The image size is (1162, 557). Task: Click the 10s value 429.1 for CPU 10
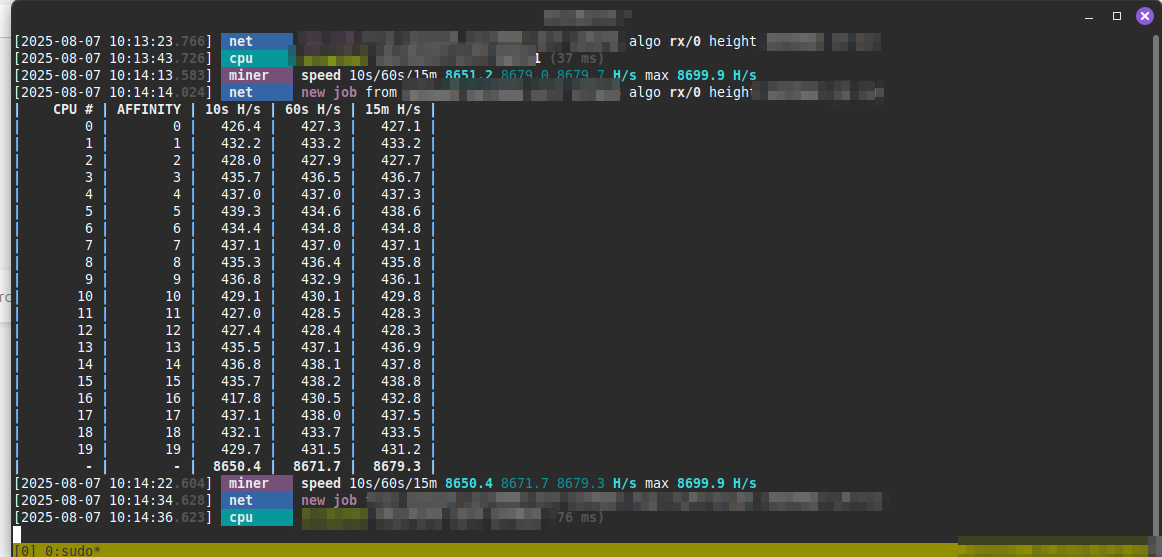pos(241,296)
